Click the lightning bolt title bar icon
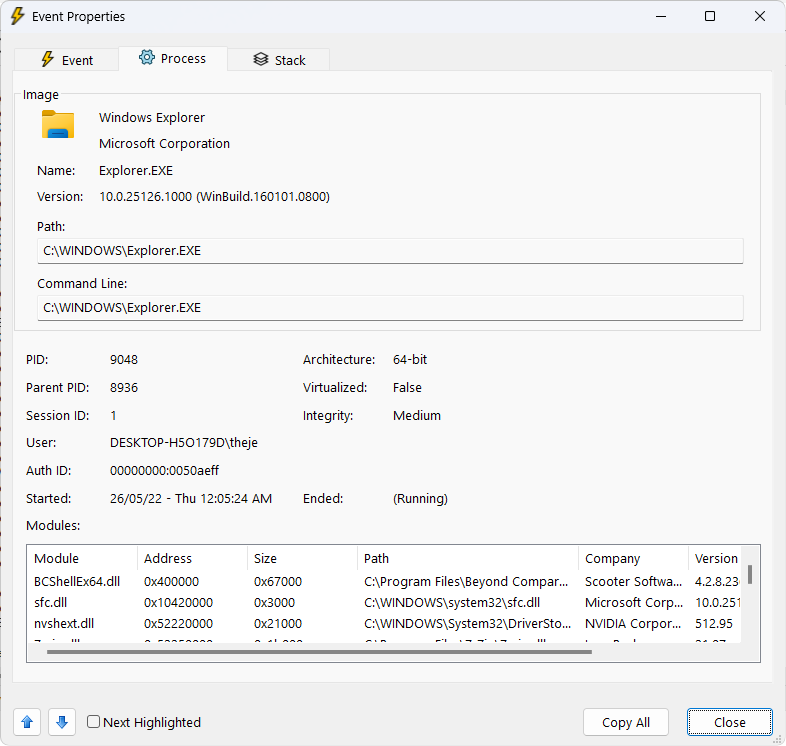 (17, 16)
